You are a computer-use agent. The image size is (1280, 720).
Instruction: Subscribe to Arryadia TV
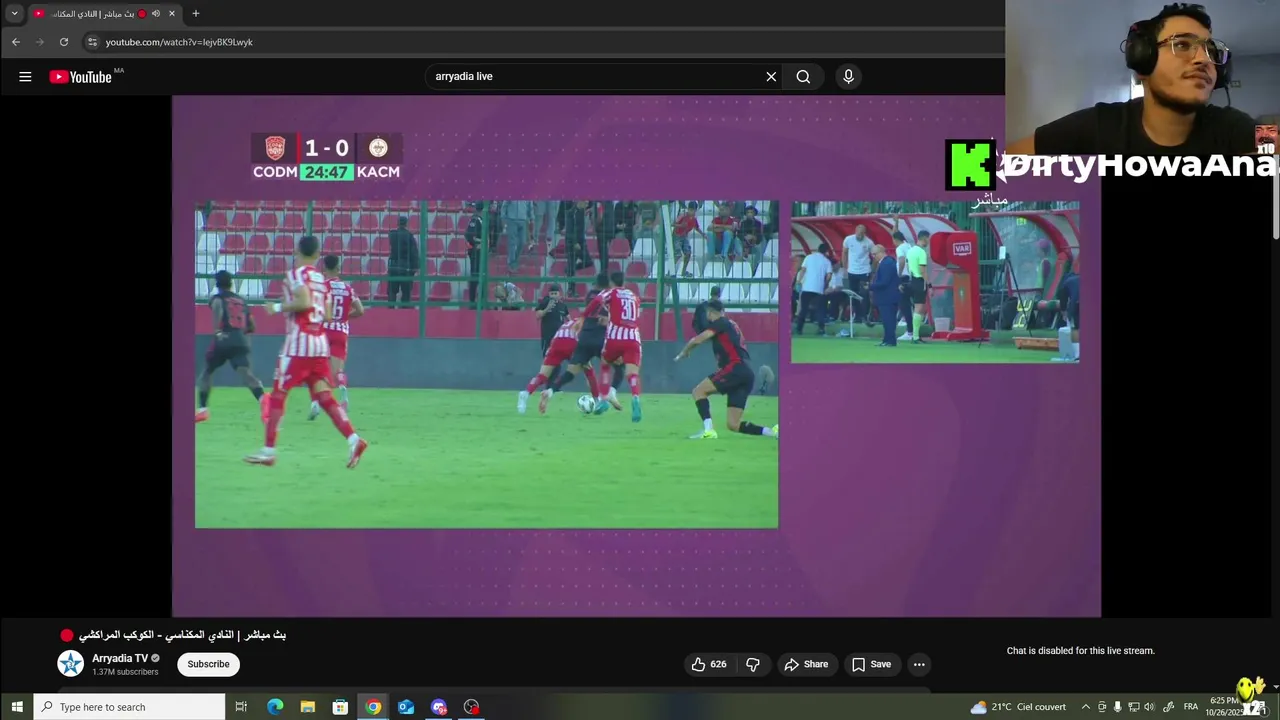click(208, 664)
